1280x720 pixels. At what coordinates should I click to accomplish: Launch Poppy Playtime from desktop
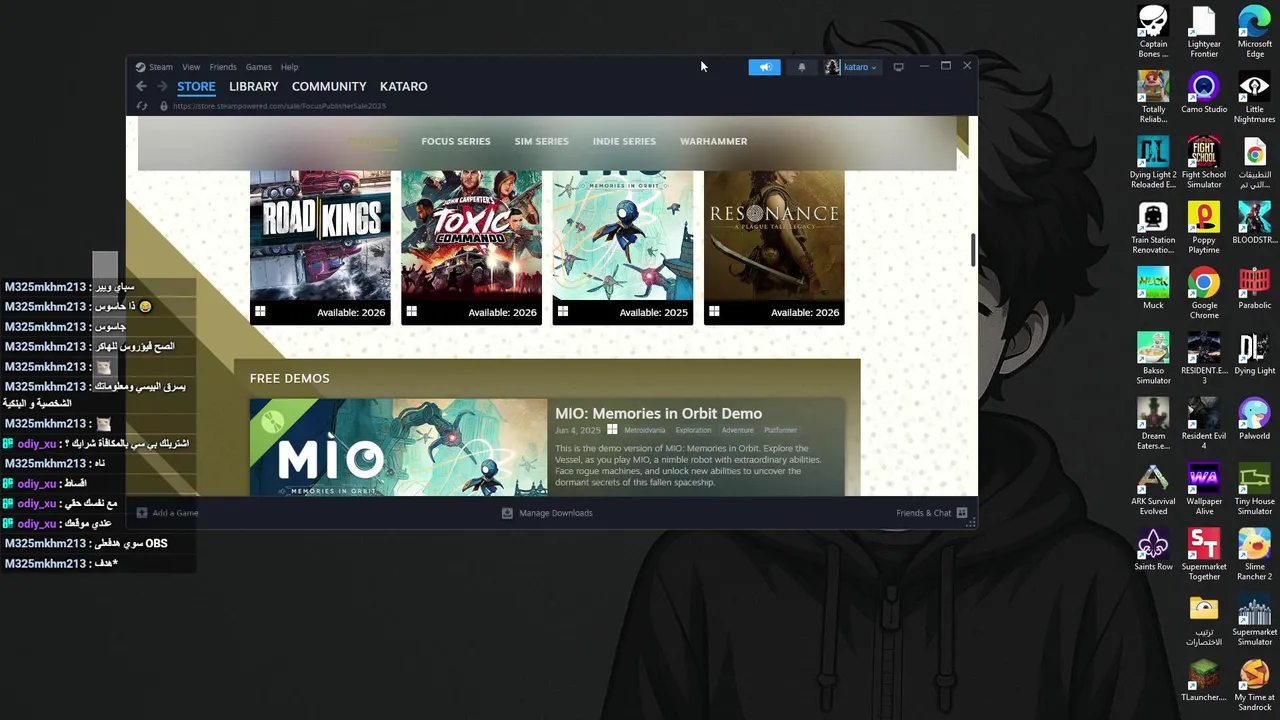point(1204,228)
